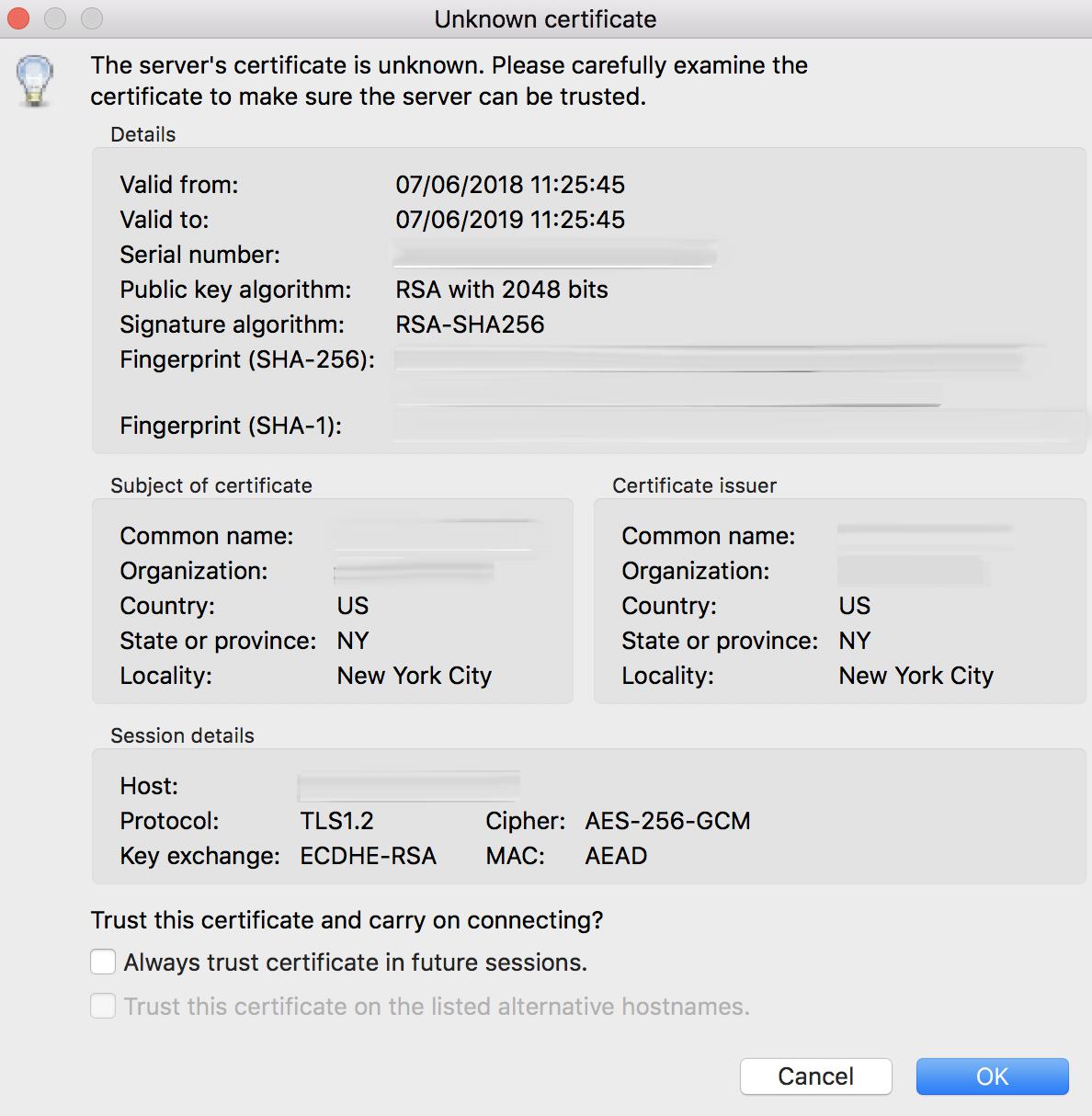Click the Details section header
This screenshot has height=1116, width=1092.
[x=143, y=134]
